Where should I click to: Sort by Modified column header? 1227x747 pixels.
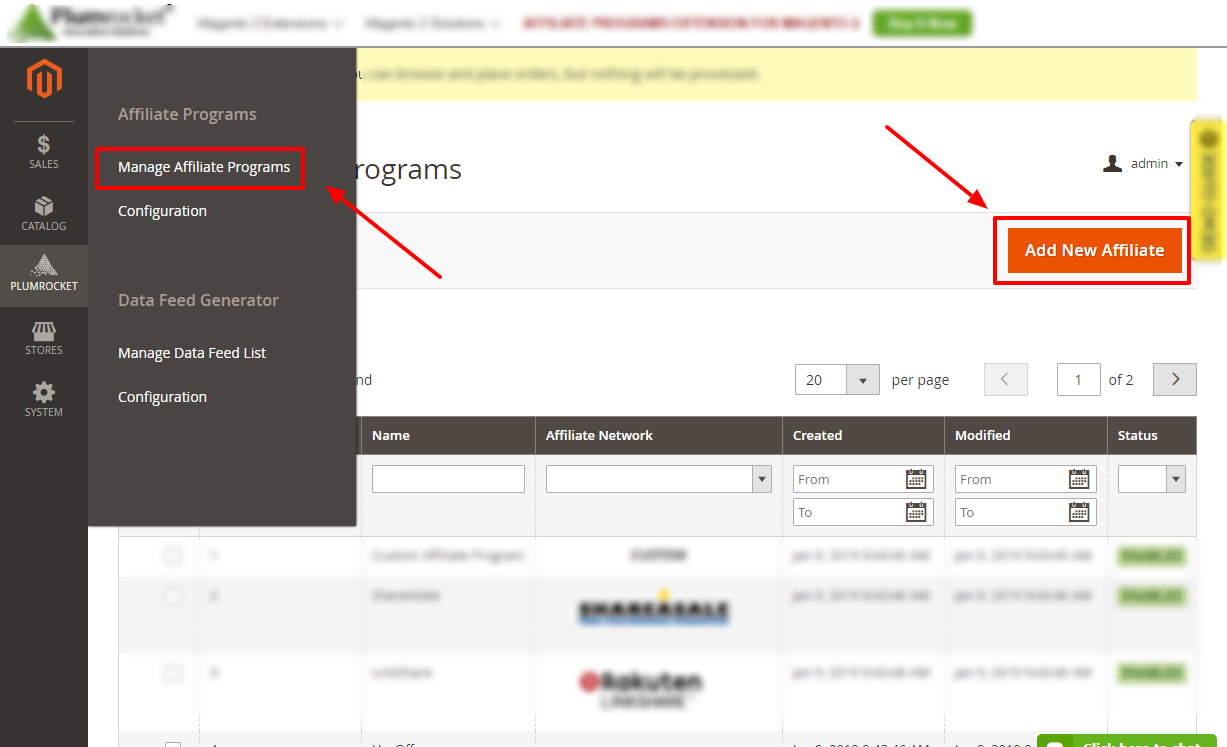click(x=1025, y=436)
